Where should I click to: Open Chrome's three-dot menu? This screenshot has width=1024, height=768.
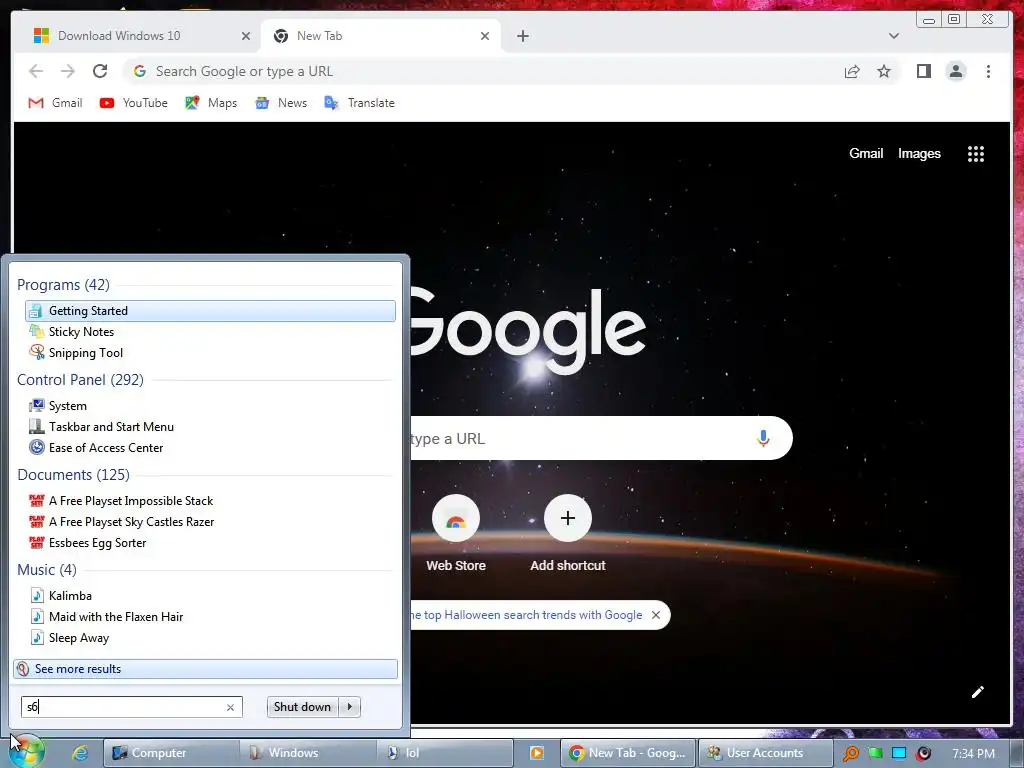(x=988, y=71)
